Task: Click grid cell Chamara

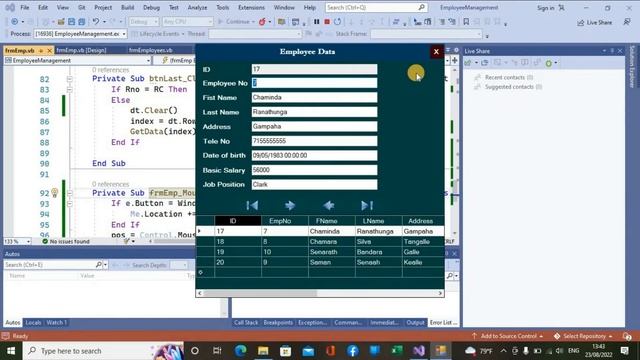Action: point(331,242)
